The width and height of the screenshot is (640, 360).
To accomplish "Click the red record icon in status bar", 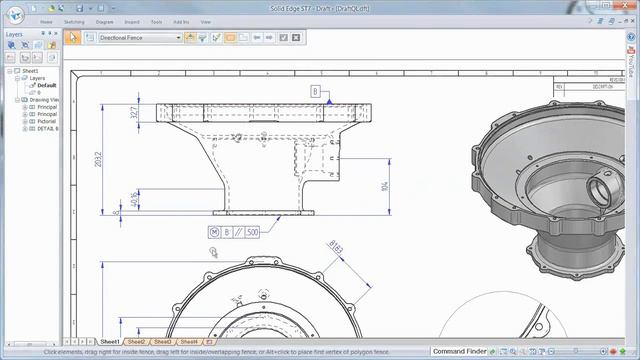I will 613,351.
